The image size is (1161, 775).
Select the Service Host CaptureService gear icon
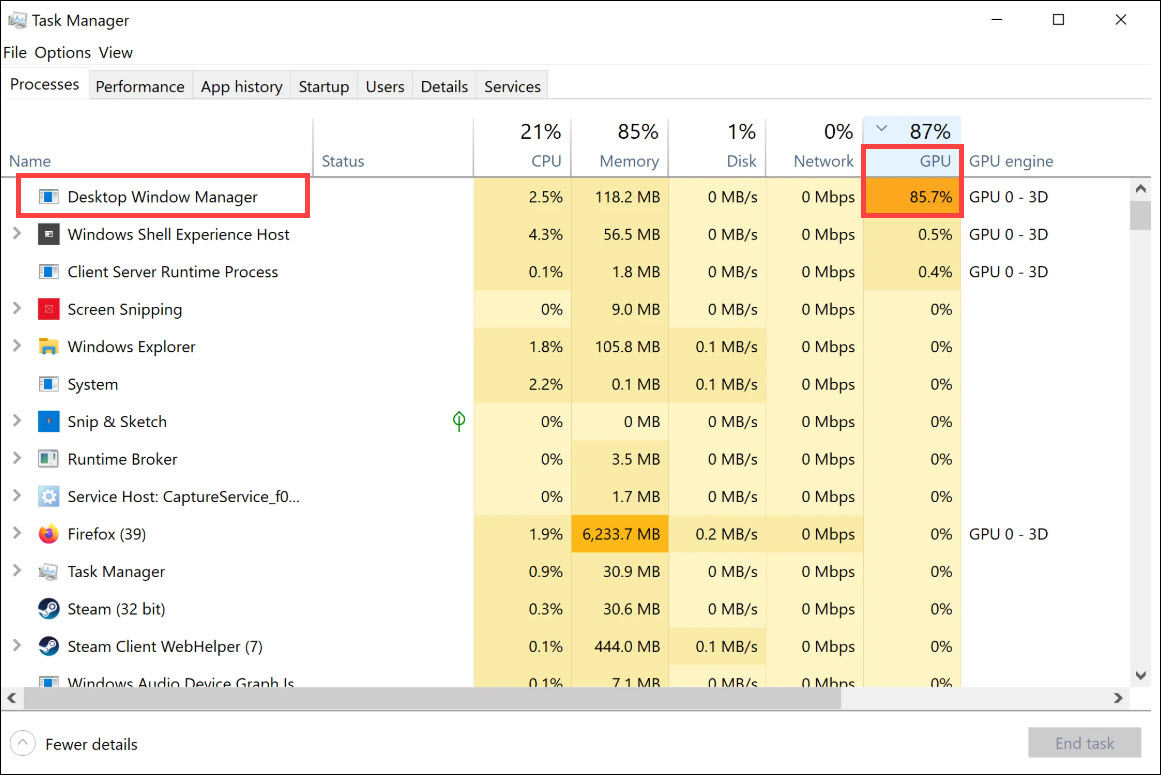(x=49, y=496)
